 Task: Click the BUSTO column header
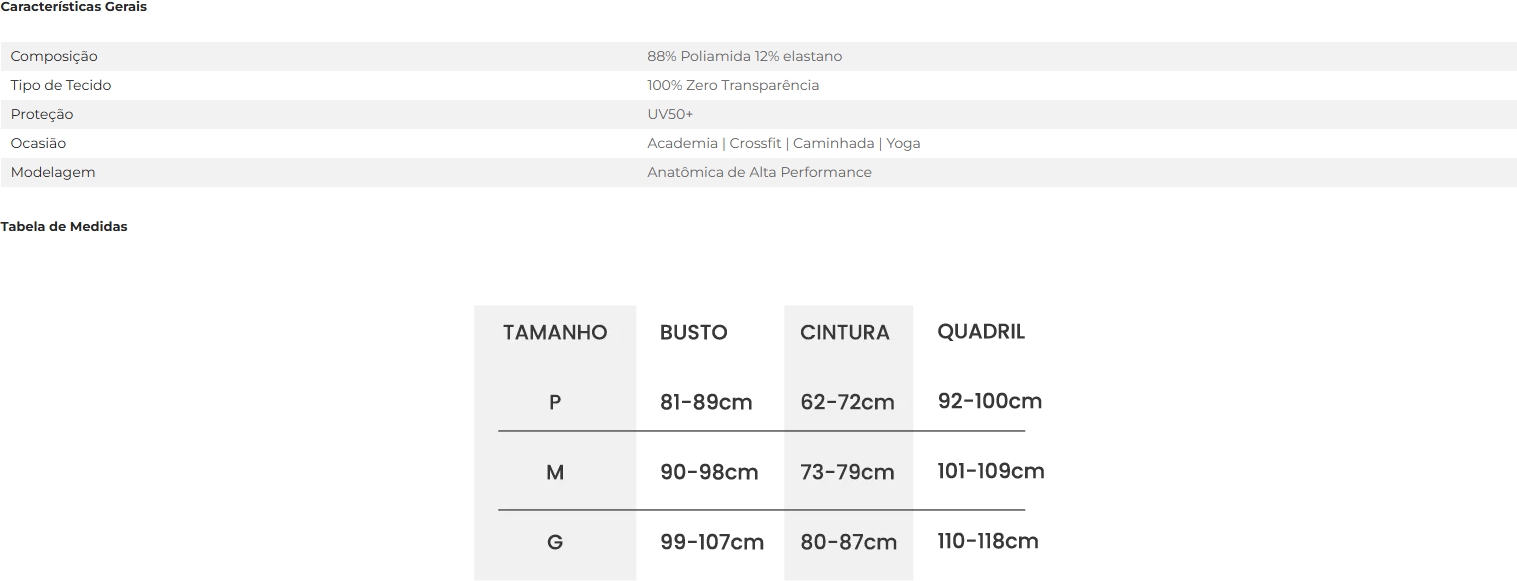click(694, 333)
